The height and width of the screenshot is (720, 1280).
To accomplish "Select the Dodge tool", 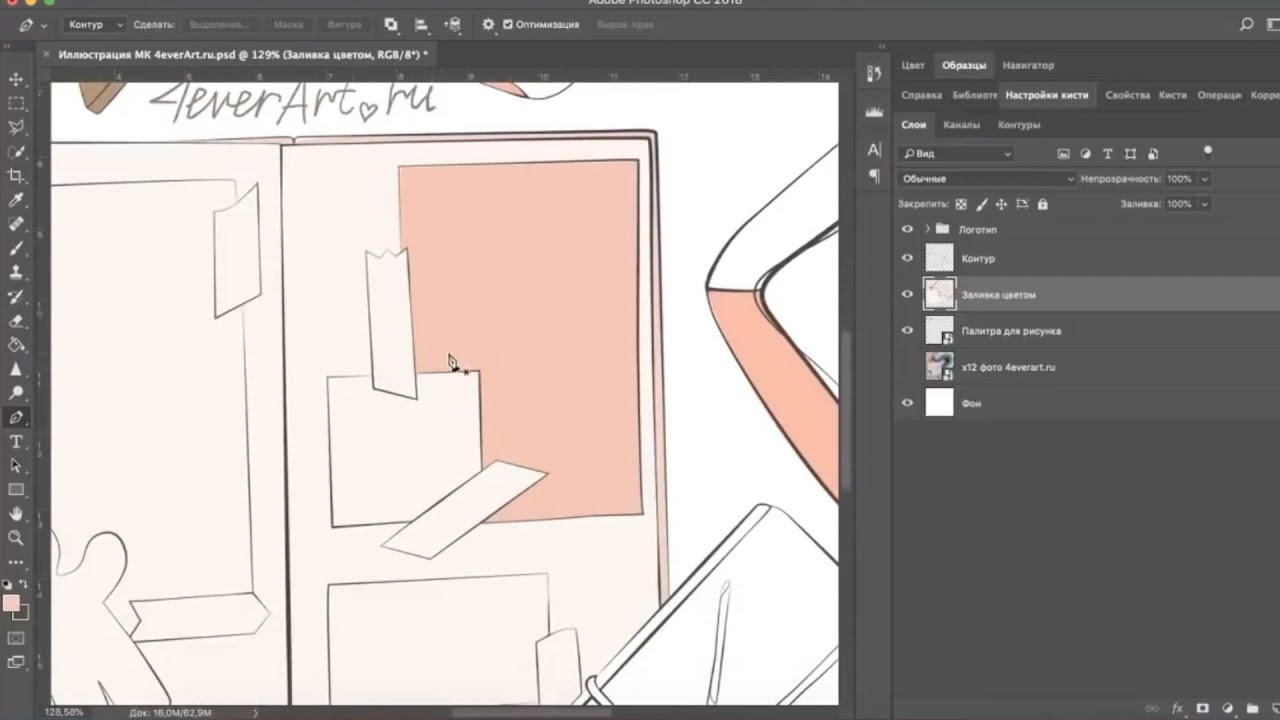I will 16,393.
